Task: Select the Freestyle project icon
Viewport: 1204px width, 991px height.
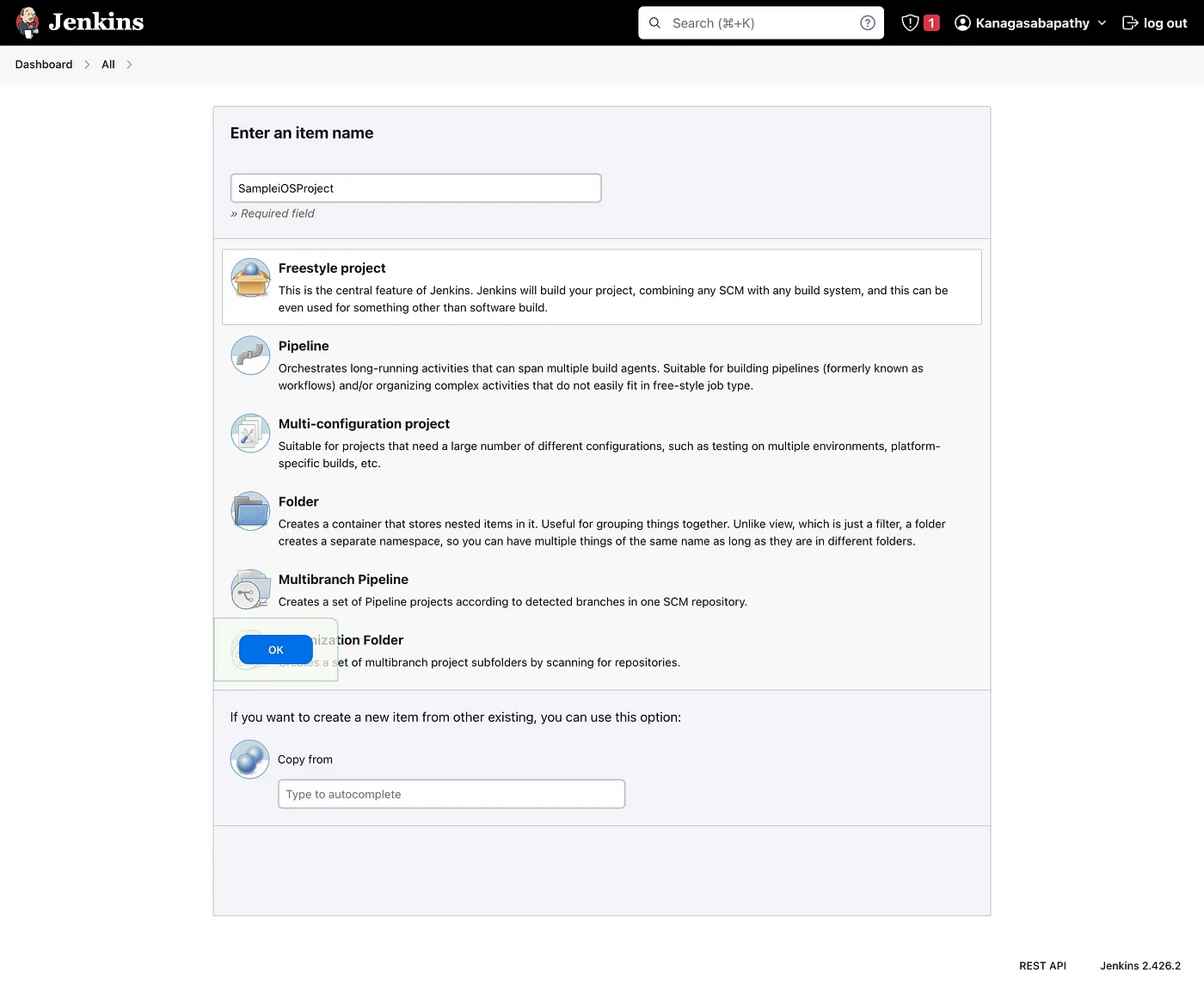Action: coord(250,278)
